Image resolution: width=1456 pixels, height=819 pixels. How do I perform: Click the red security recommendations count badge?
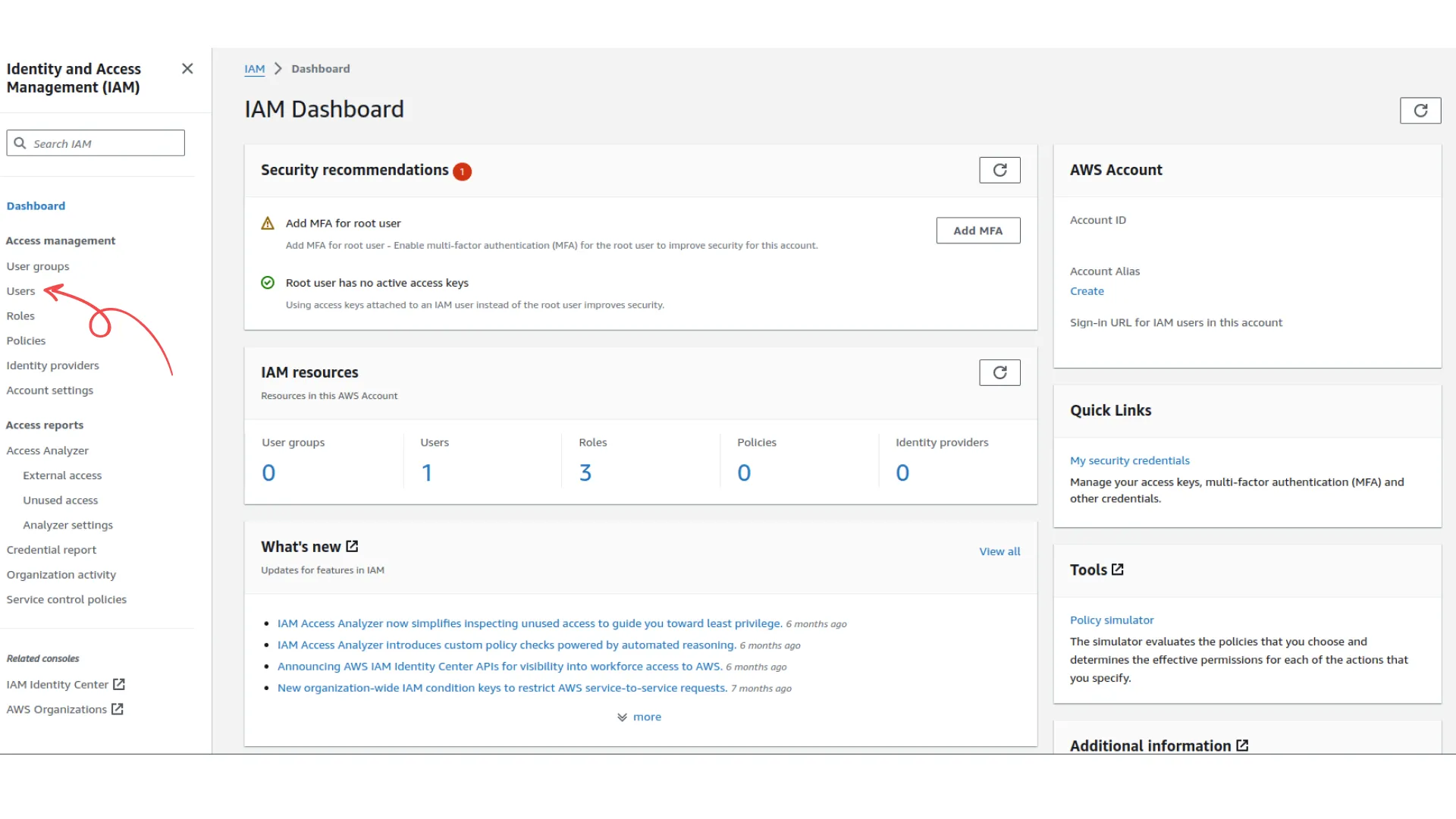tap(462, 171)
